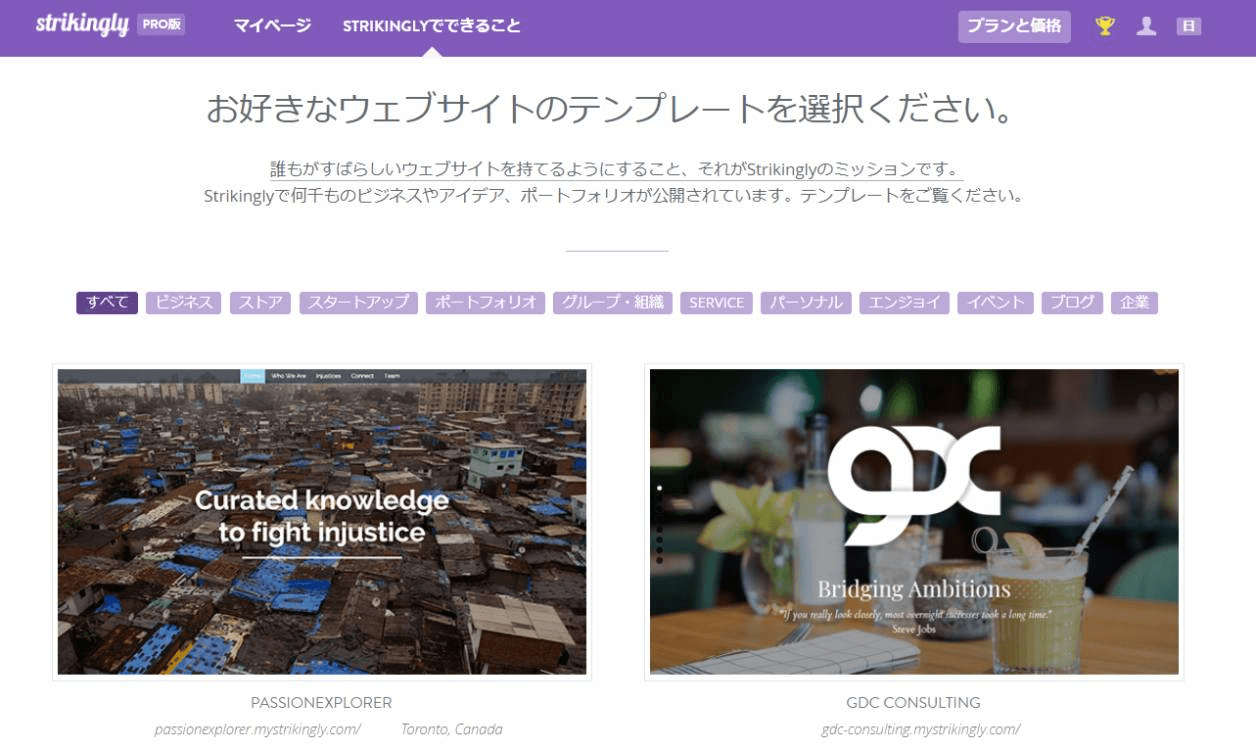This screenshot has height=750, width=1256.
Task: Click the PRO版 badge next to the logo
Action: (160, 25)
